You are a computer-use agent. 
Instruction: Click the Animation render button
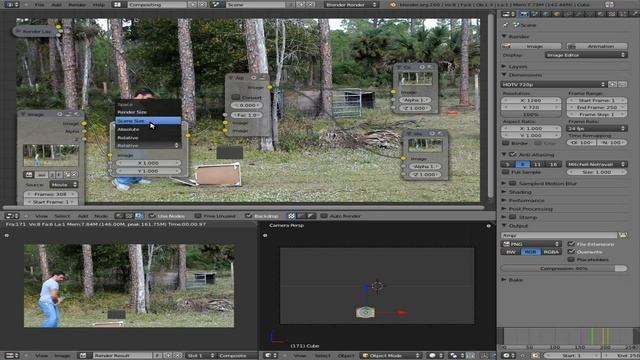coord(597,46)
